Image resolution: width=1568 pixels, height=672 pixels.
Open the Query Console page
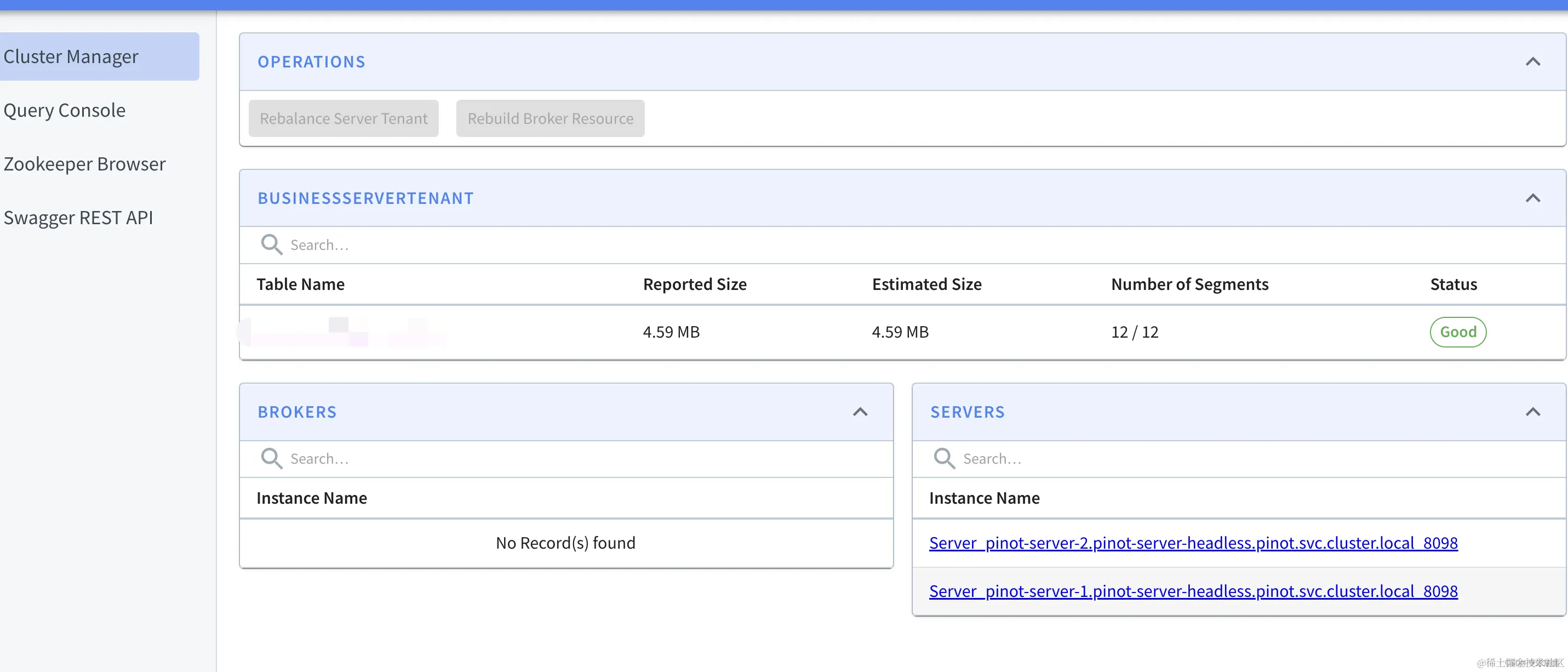(65, 110)
